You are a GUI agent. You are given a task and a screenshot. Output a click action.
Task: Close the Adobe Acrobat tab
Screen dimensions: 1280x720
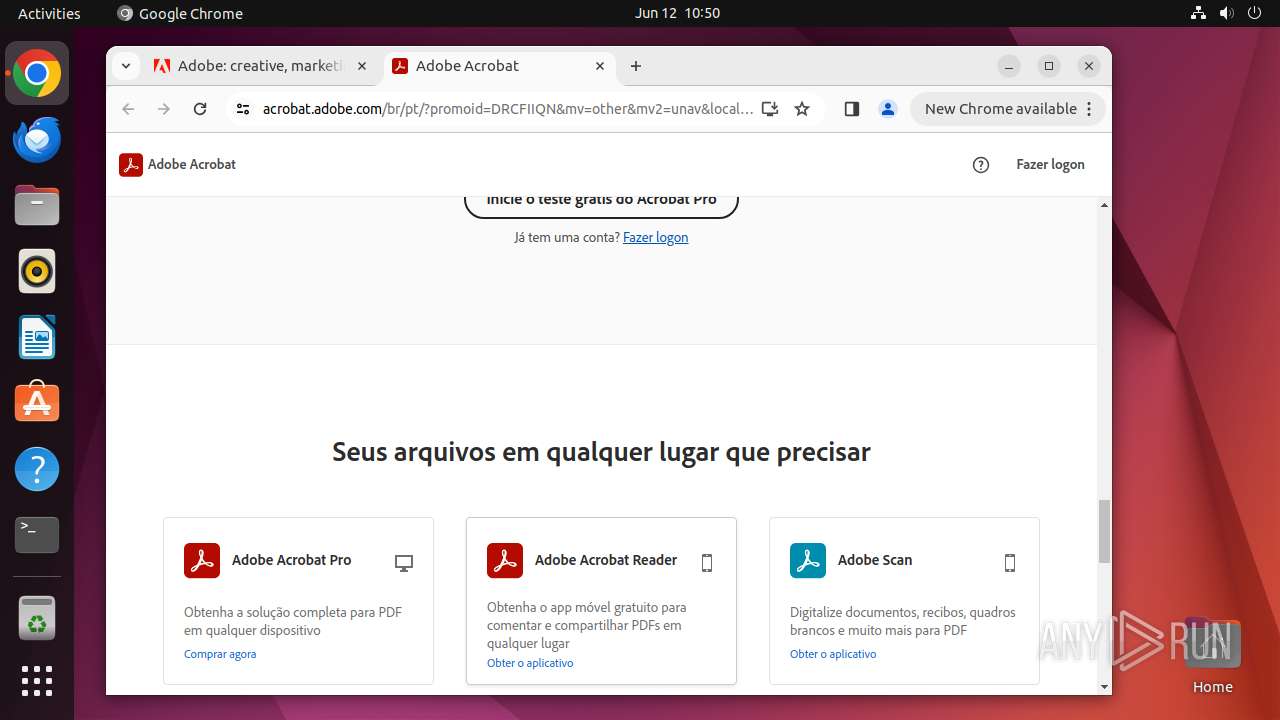coord(600,66)
